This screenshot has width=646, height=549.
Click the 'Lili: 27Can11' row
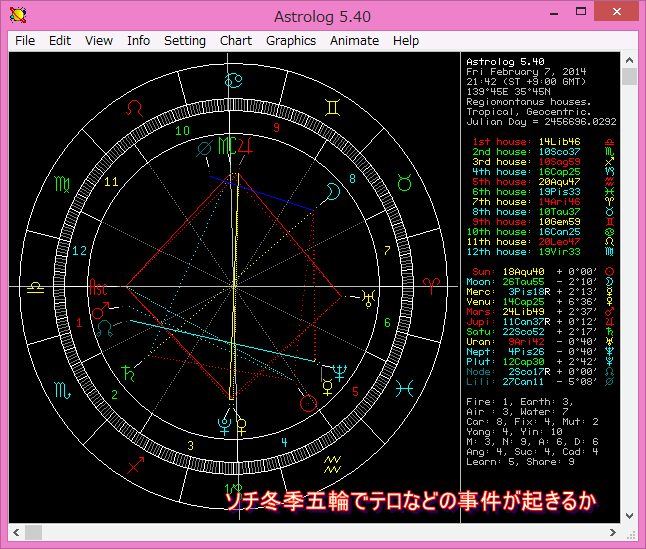coord(541,382)
